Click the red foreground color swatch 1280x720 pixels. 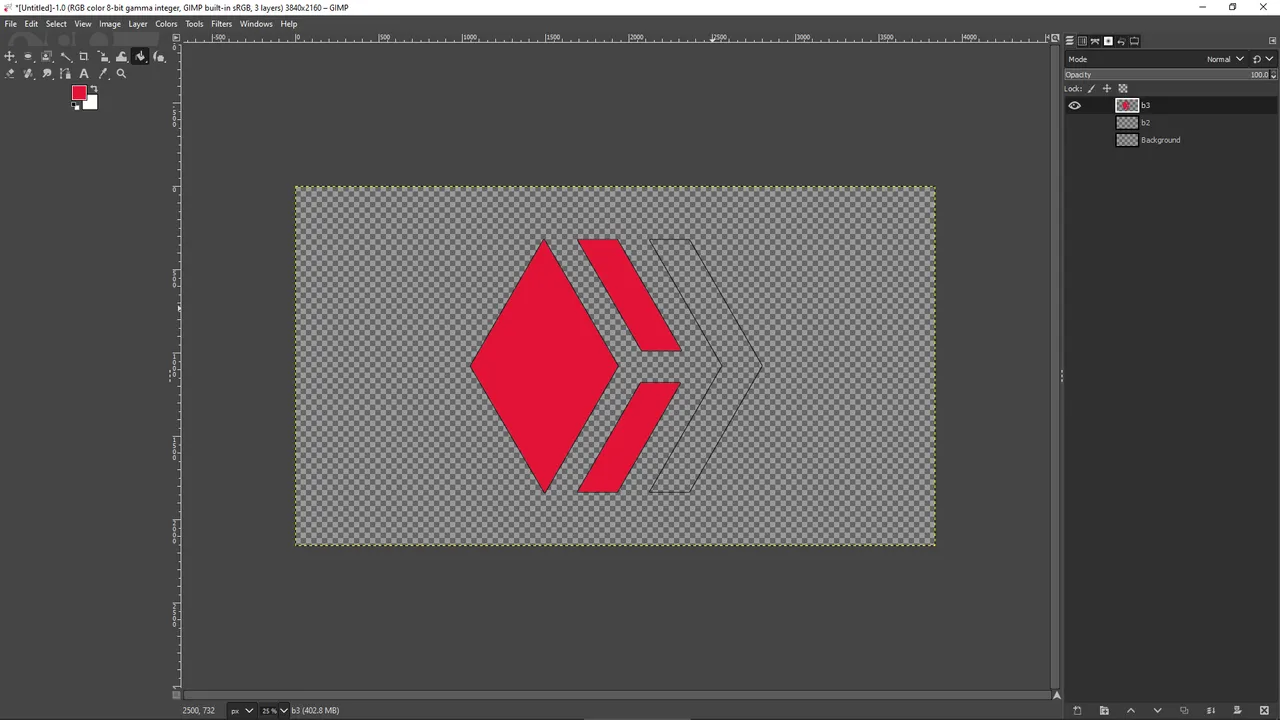78,92
